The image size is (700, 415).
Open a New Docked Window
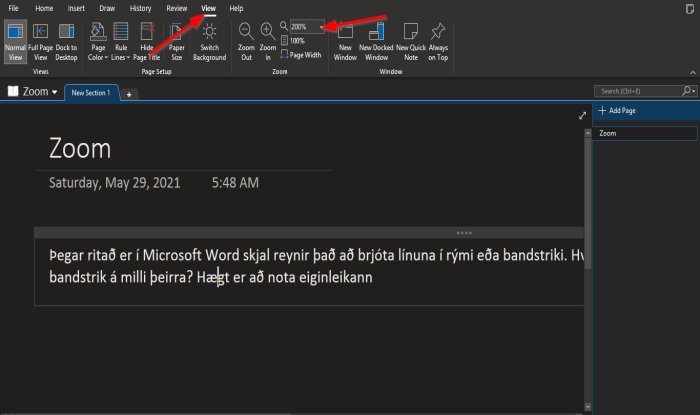377,40
